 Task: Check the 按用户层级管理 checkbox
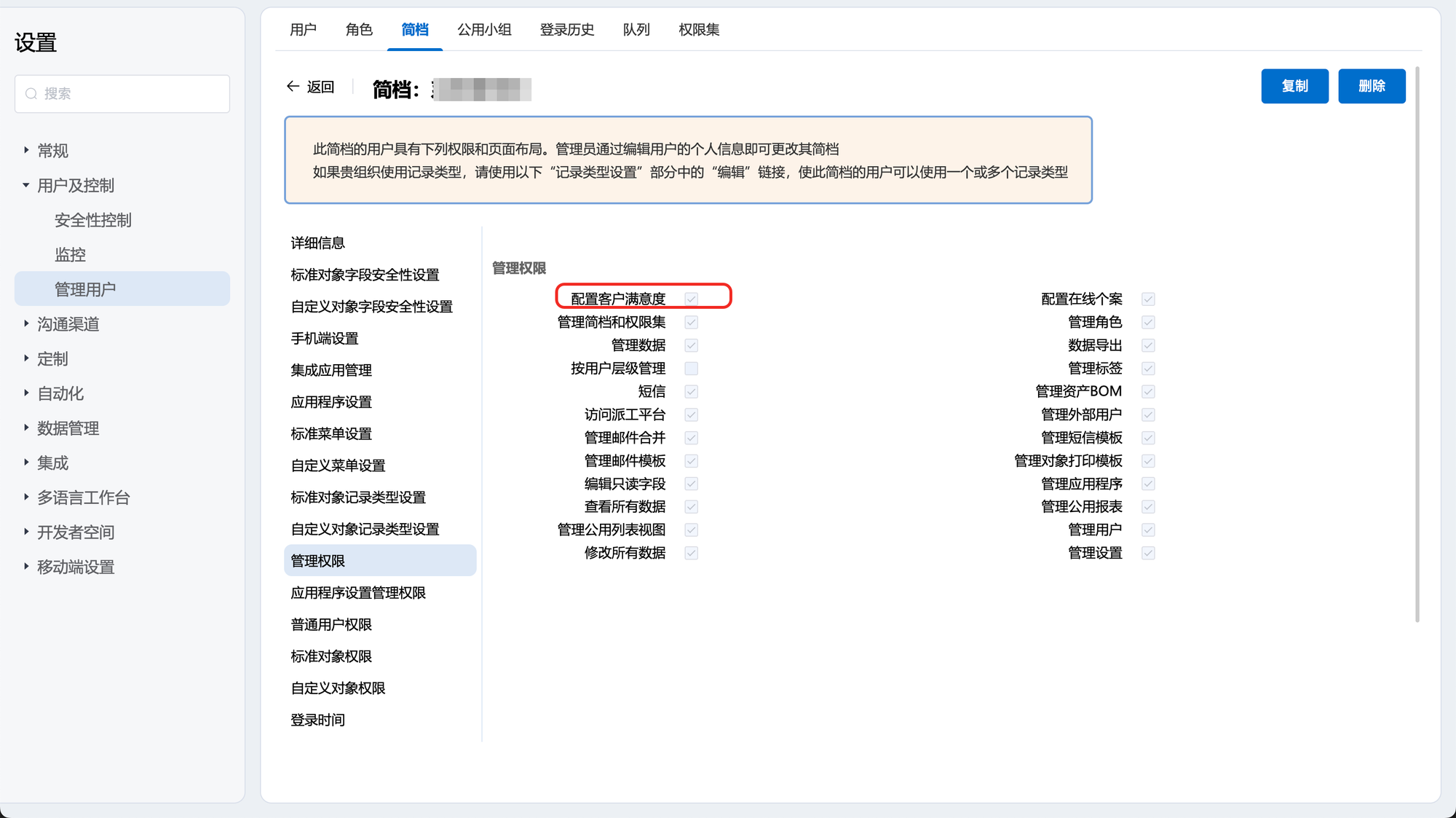click(x=692, y=369)
